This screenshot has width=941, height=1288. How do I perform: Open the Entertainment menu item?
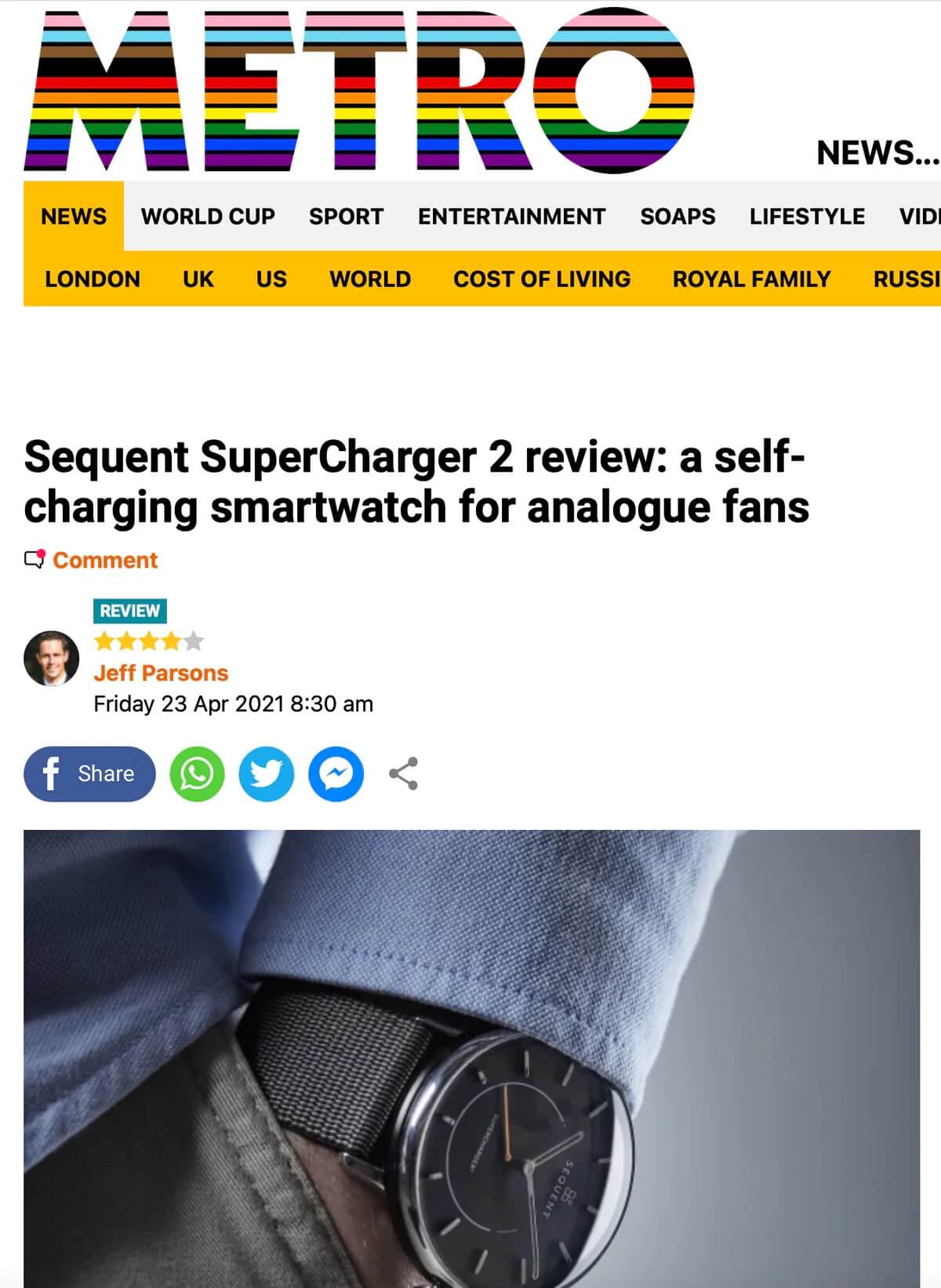511,216
